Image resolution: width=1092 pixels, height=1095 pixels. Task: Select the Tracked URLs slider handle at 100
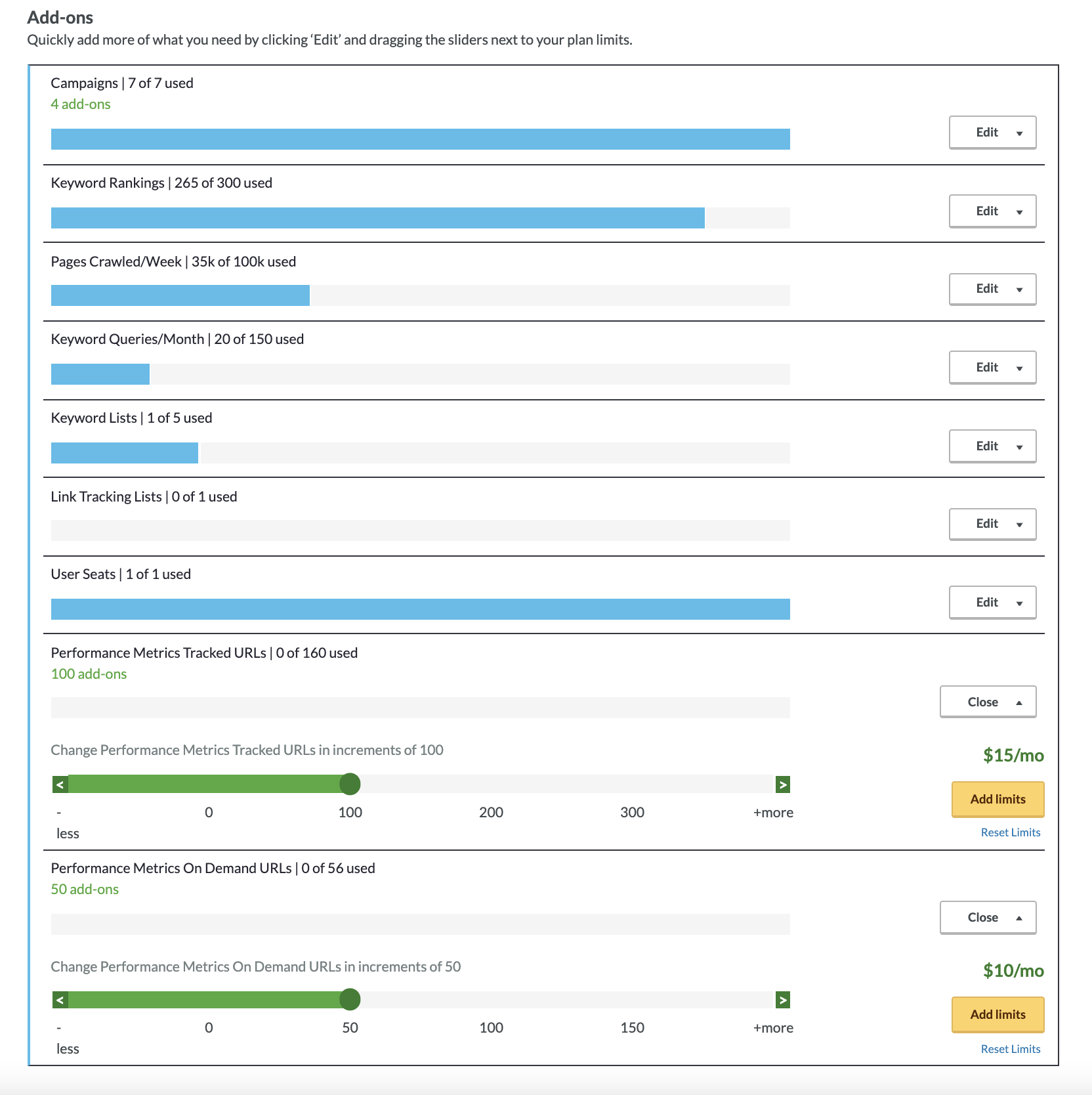[351, 784]
